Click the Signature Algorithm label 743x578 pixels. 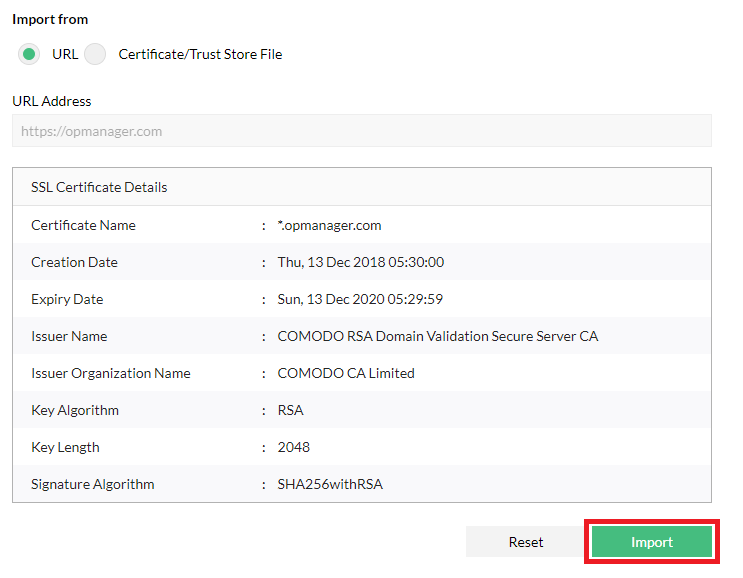click(93, 484)
